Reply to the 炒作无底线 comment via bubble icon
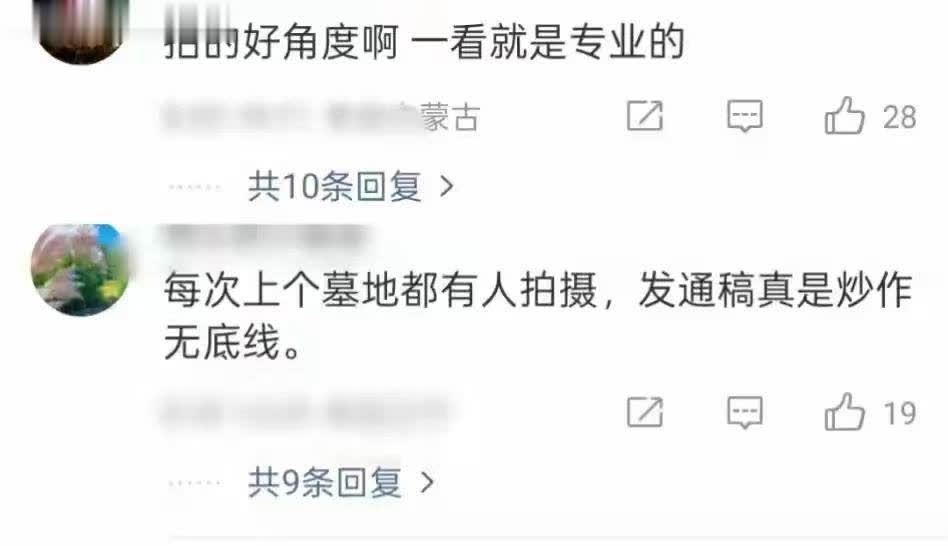 tap(744, 412)
